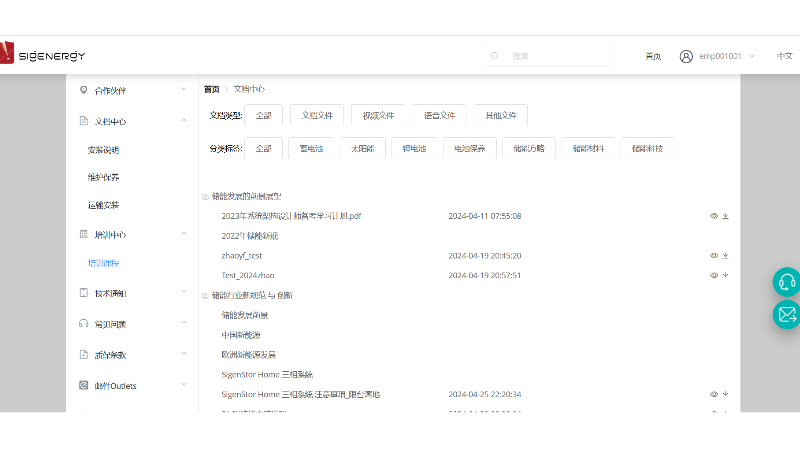Download the 2023年 system architecture pdf file
The height and width of the screenshot is (453, 800).
pos(726,216)
